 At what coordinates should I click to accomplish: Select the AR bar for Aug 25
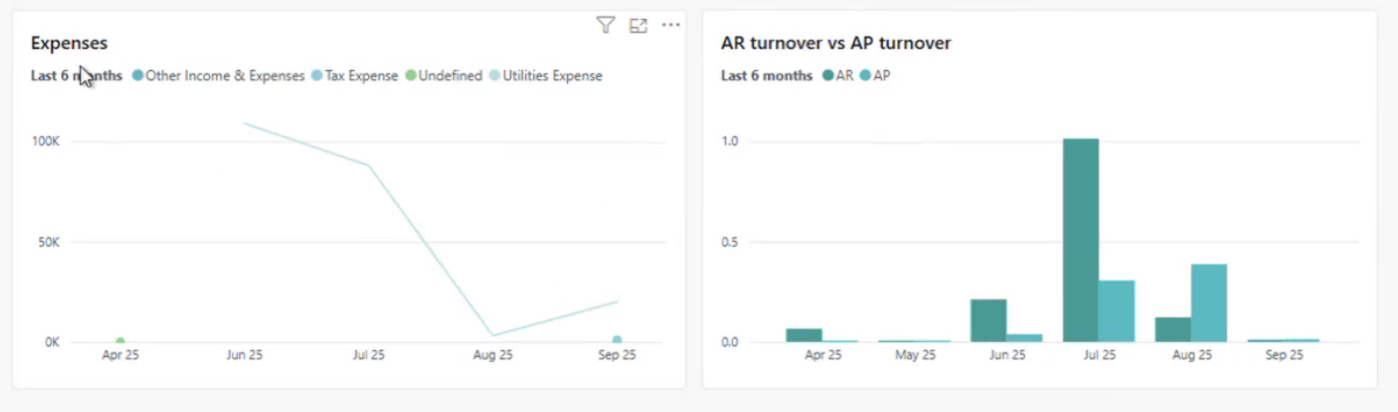[x=1172, y=330]
